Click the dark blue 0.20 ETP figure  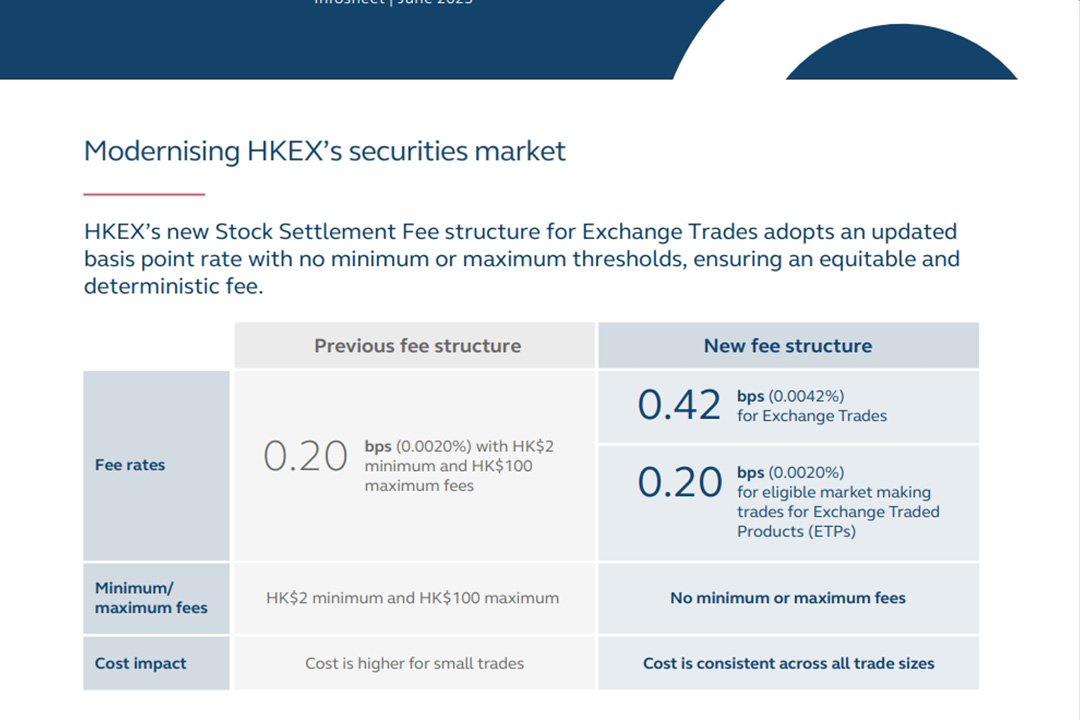pyautogui.click(x=679, y=482)
